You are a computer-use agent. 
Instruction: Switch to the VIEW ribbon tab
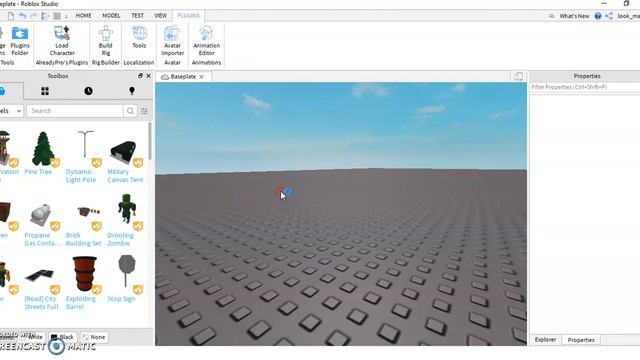click(x=160, y=16)
